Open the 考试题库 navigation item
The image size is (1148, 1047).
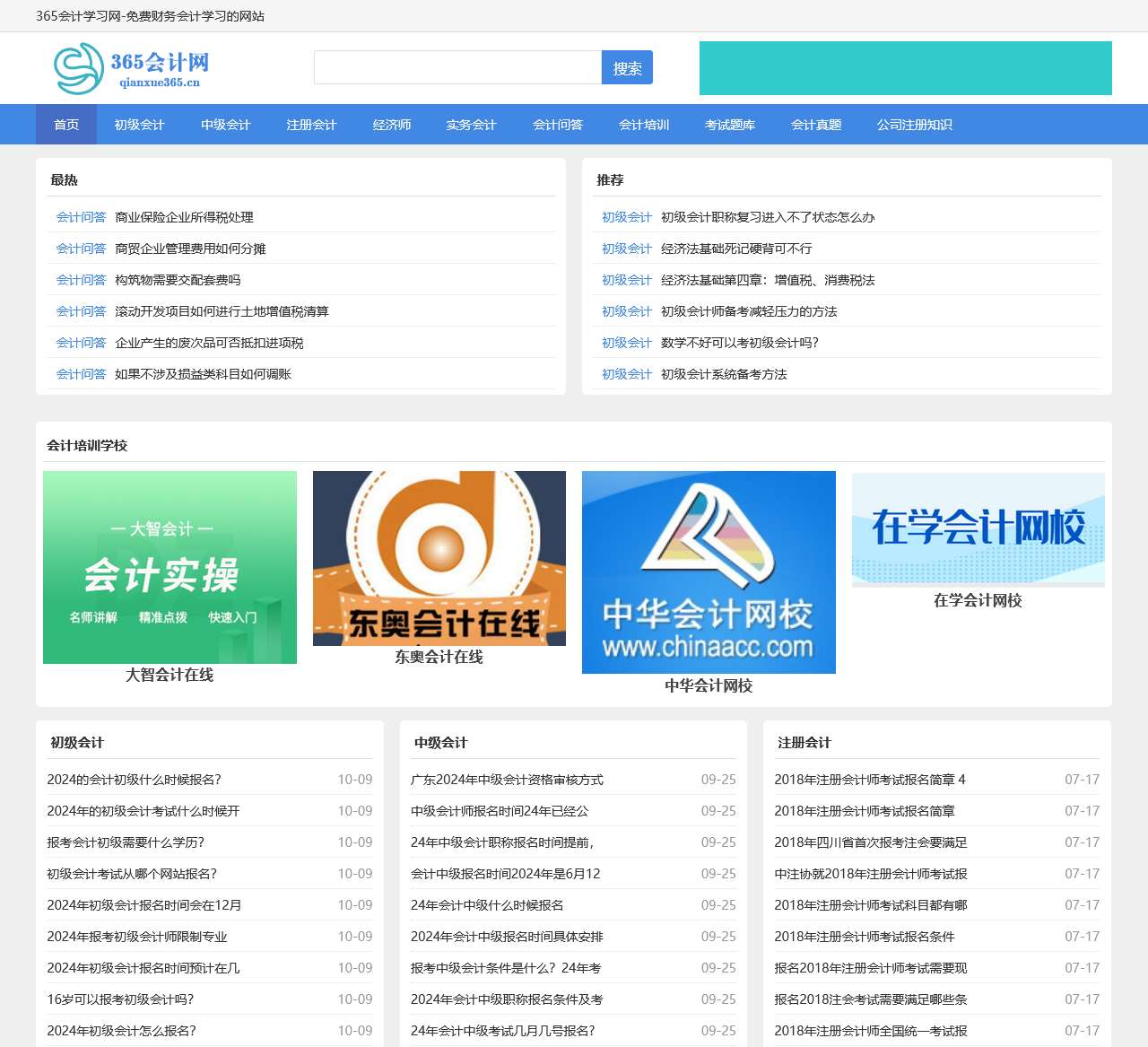[x=729, y=125]
